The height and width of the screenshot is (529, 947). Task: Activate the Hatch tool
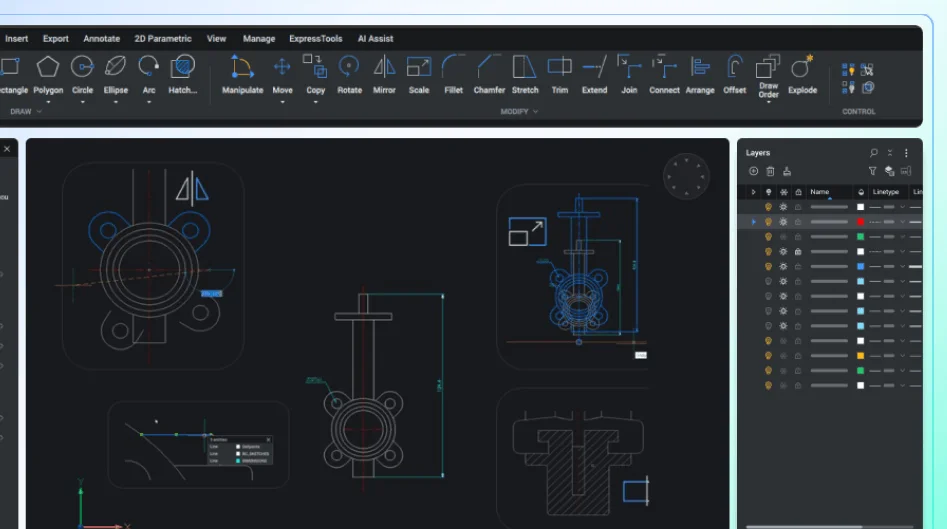(x=182, y=67)
